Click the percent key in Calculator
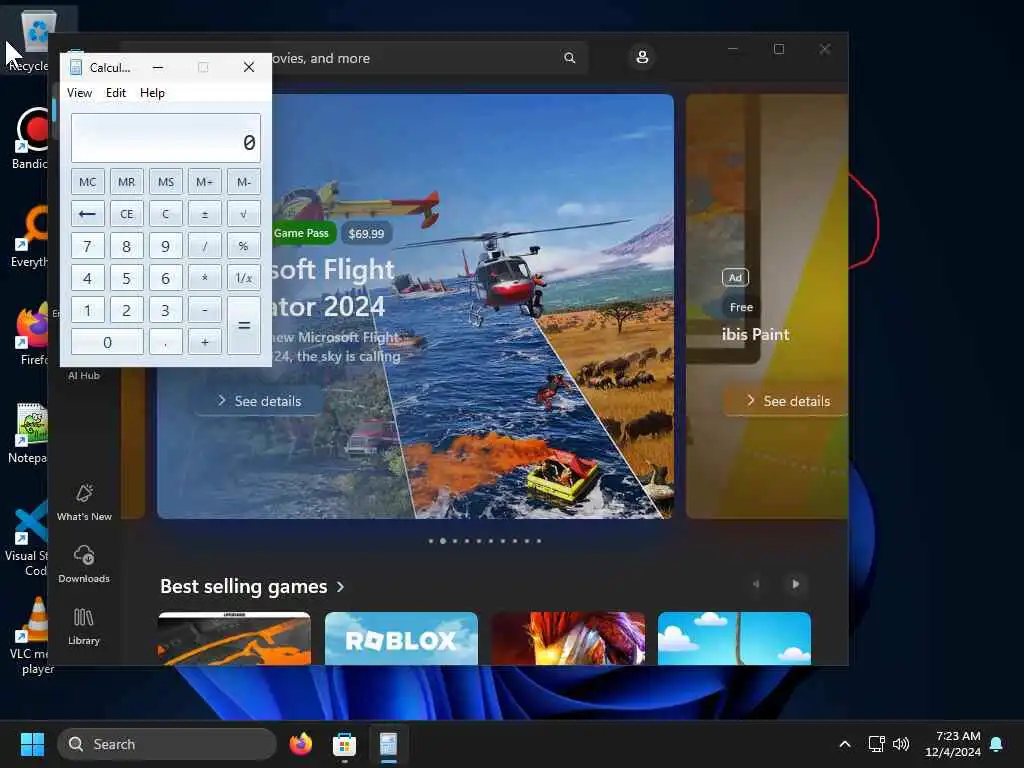Viewport: 1024px width, 768px height. [x=244, y=246]
